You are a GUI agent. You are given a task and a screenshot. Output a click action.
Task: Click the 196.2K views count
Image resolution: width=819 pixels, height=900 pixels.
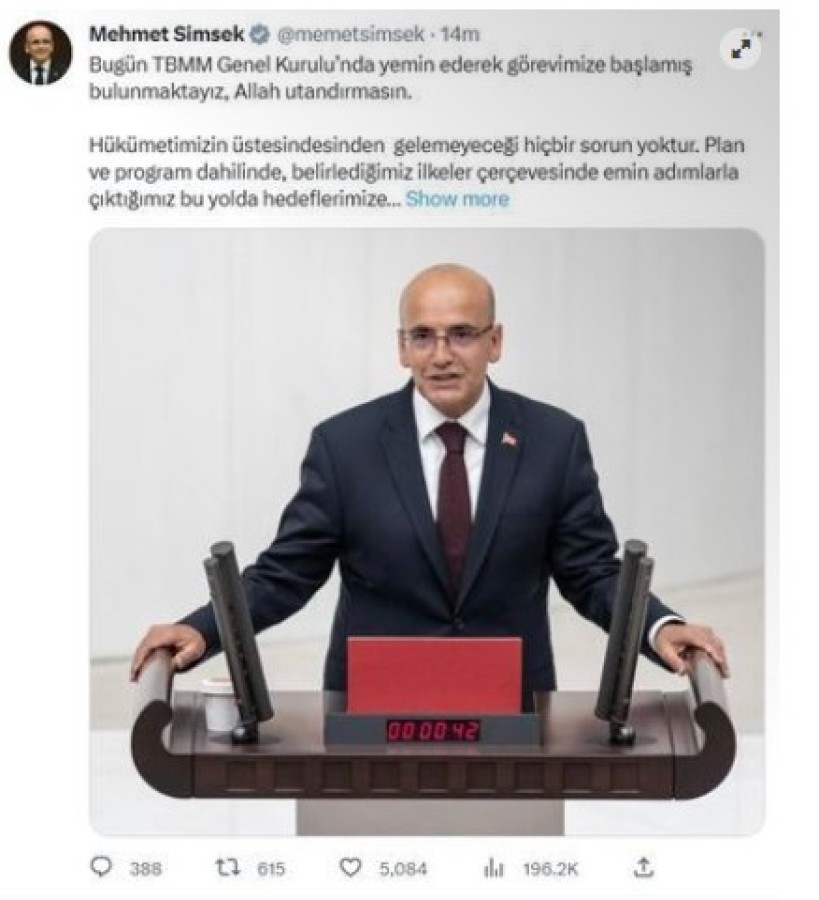pos(550,868)
